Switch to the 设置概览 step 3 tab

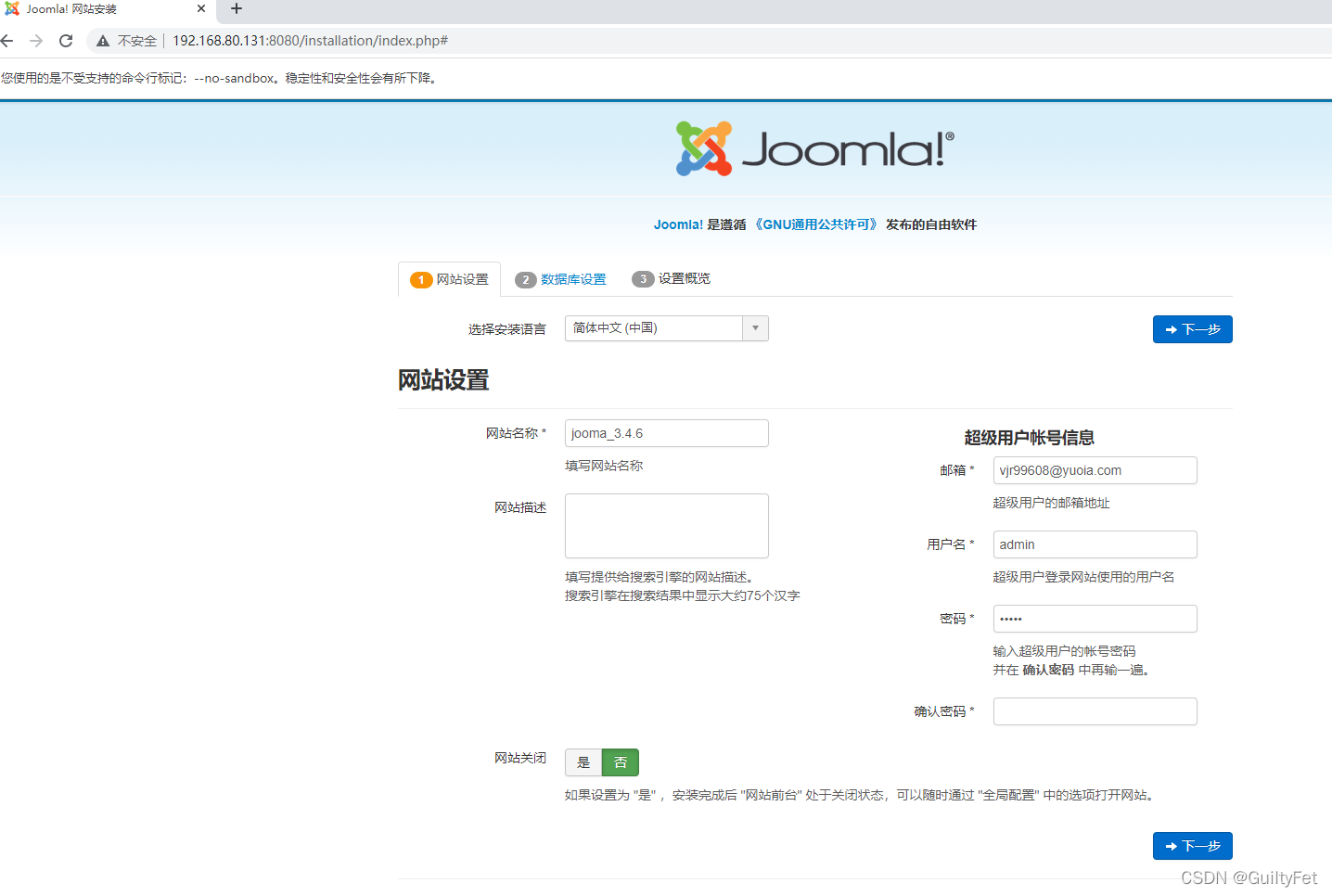click(671, 279)
